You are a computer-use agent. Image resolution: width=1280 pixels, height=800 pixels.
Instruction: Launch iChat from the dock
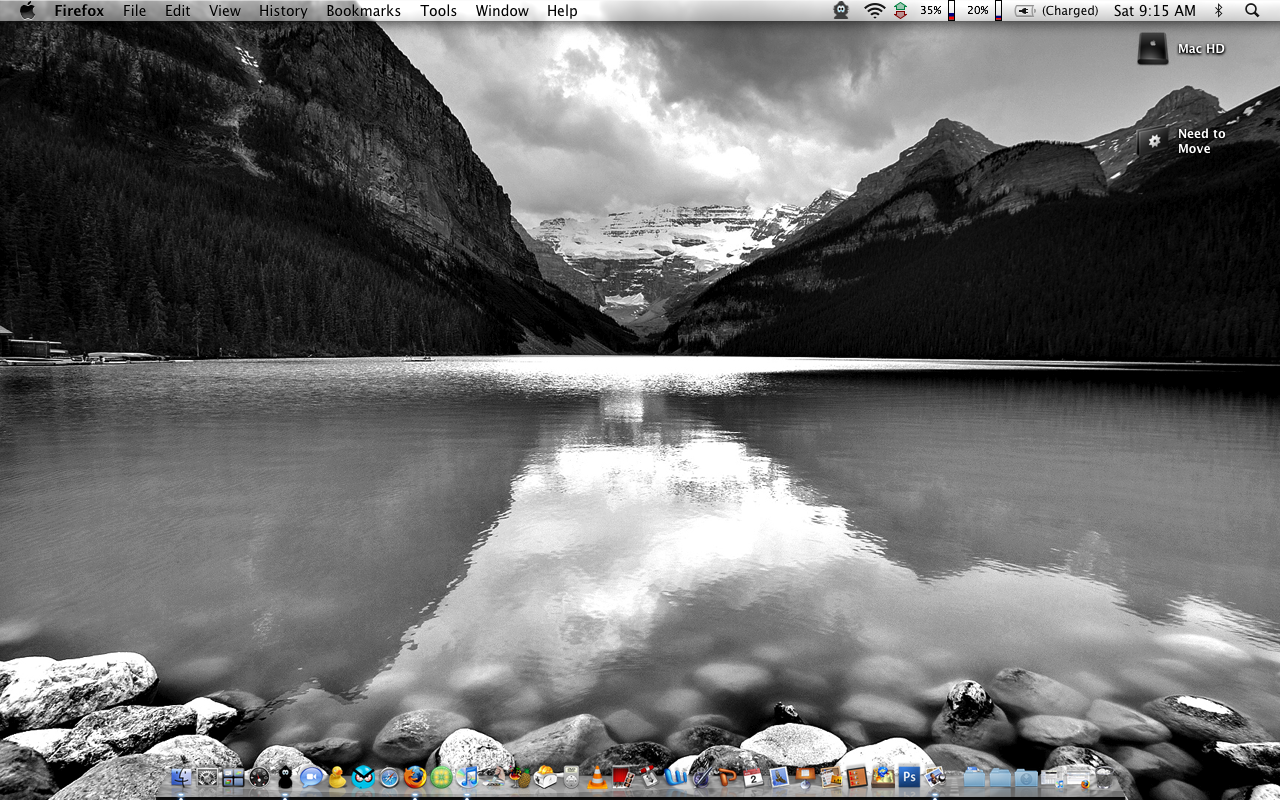point(311,777)
